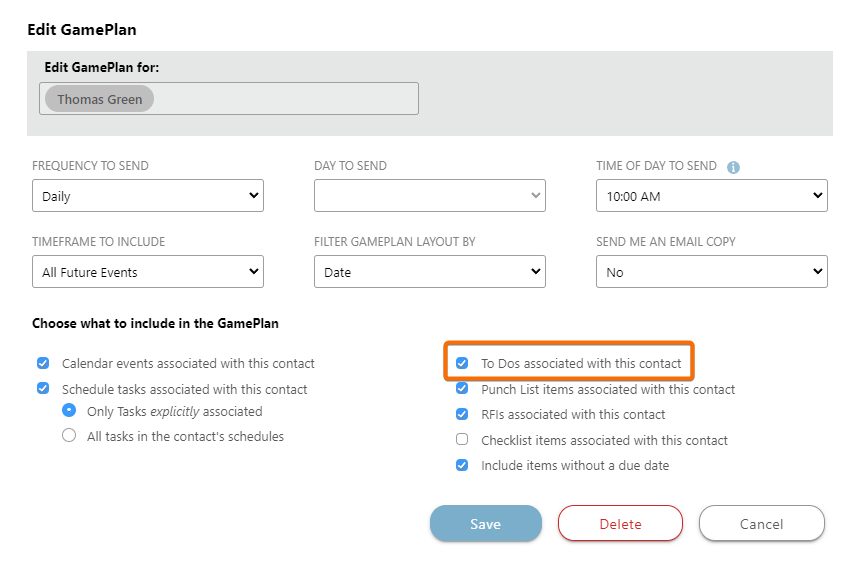Toggle To Dos associated with this contact

pyautogui.click(x=462, y=364)
